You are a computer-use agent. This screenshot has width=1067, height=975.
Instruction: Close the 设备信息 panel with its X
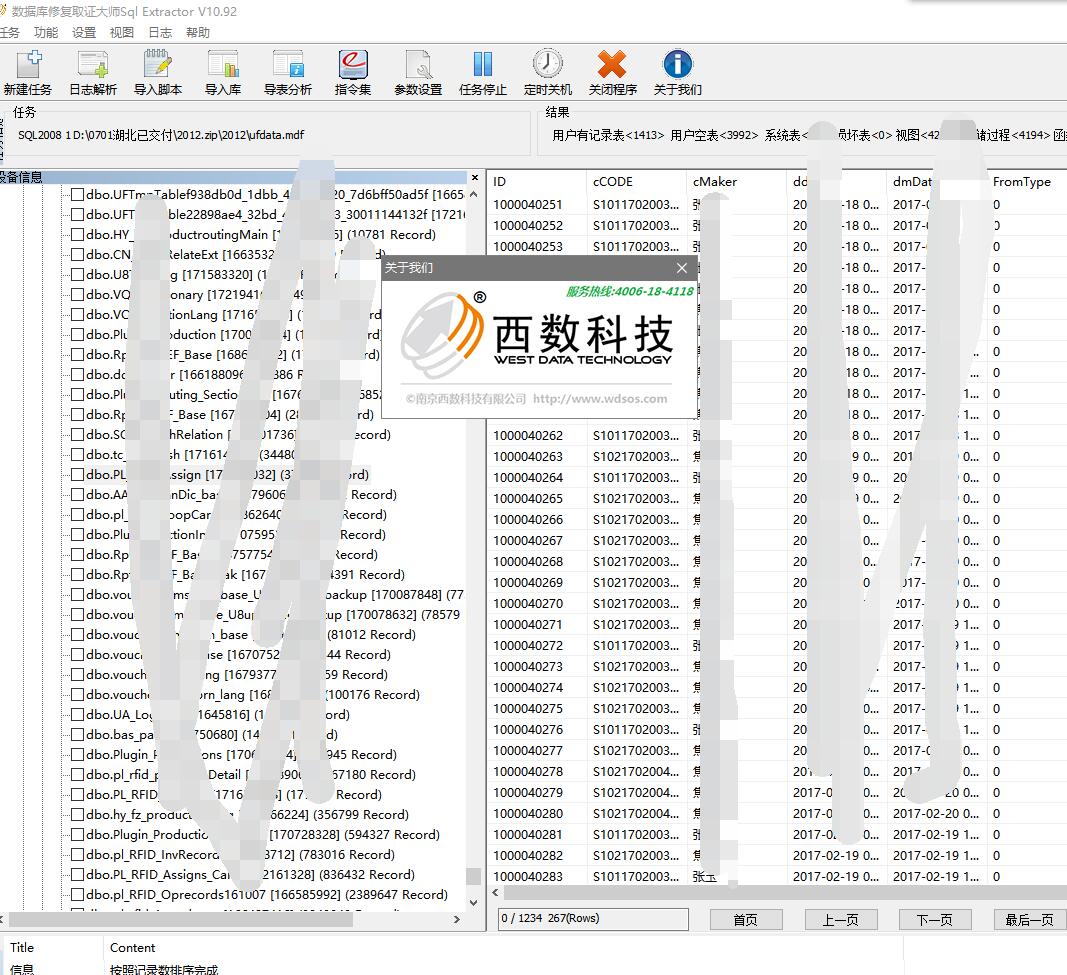click(475, 178)
